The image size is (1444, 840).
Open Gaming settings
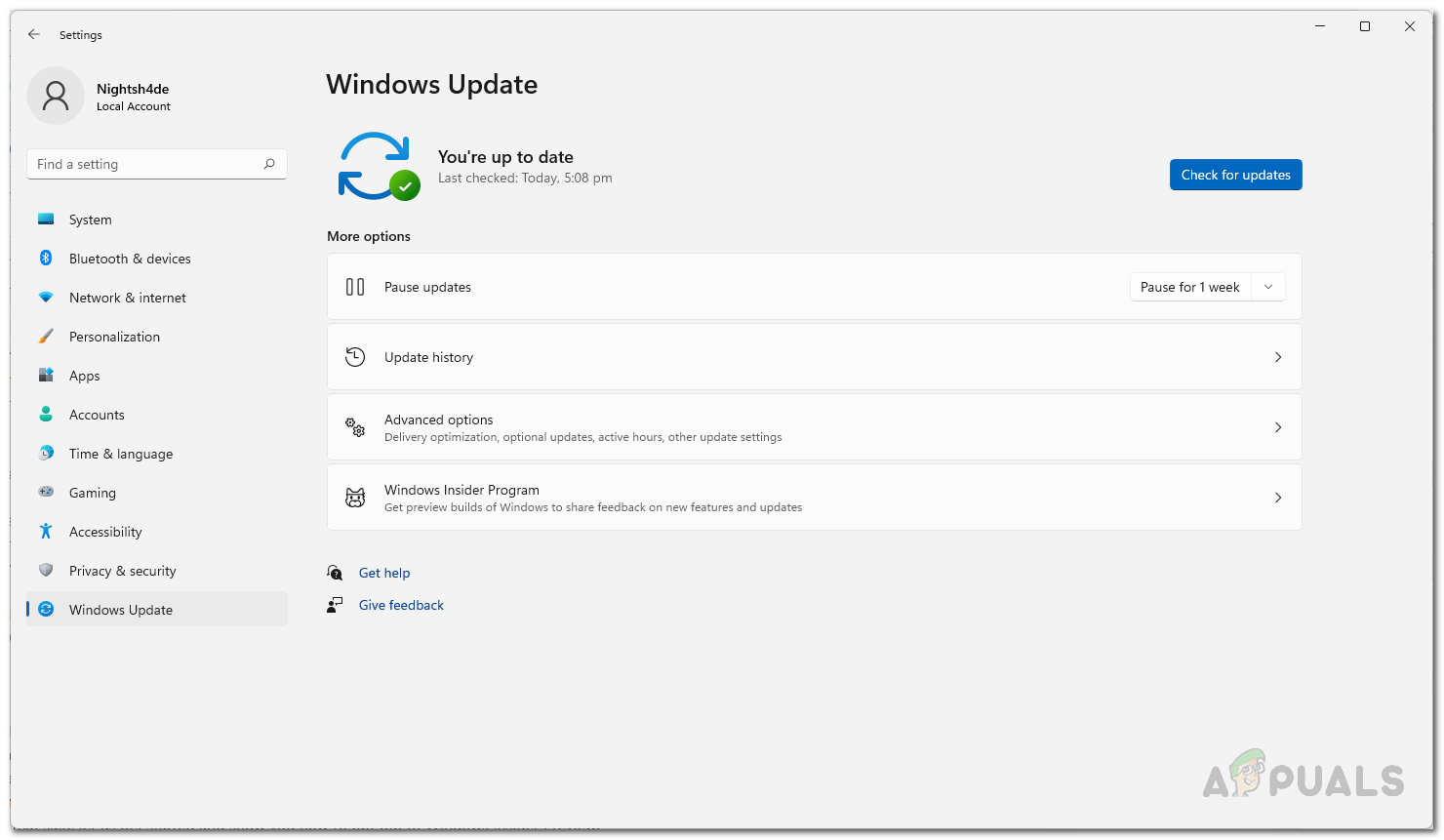[x=157, y=493]
